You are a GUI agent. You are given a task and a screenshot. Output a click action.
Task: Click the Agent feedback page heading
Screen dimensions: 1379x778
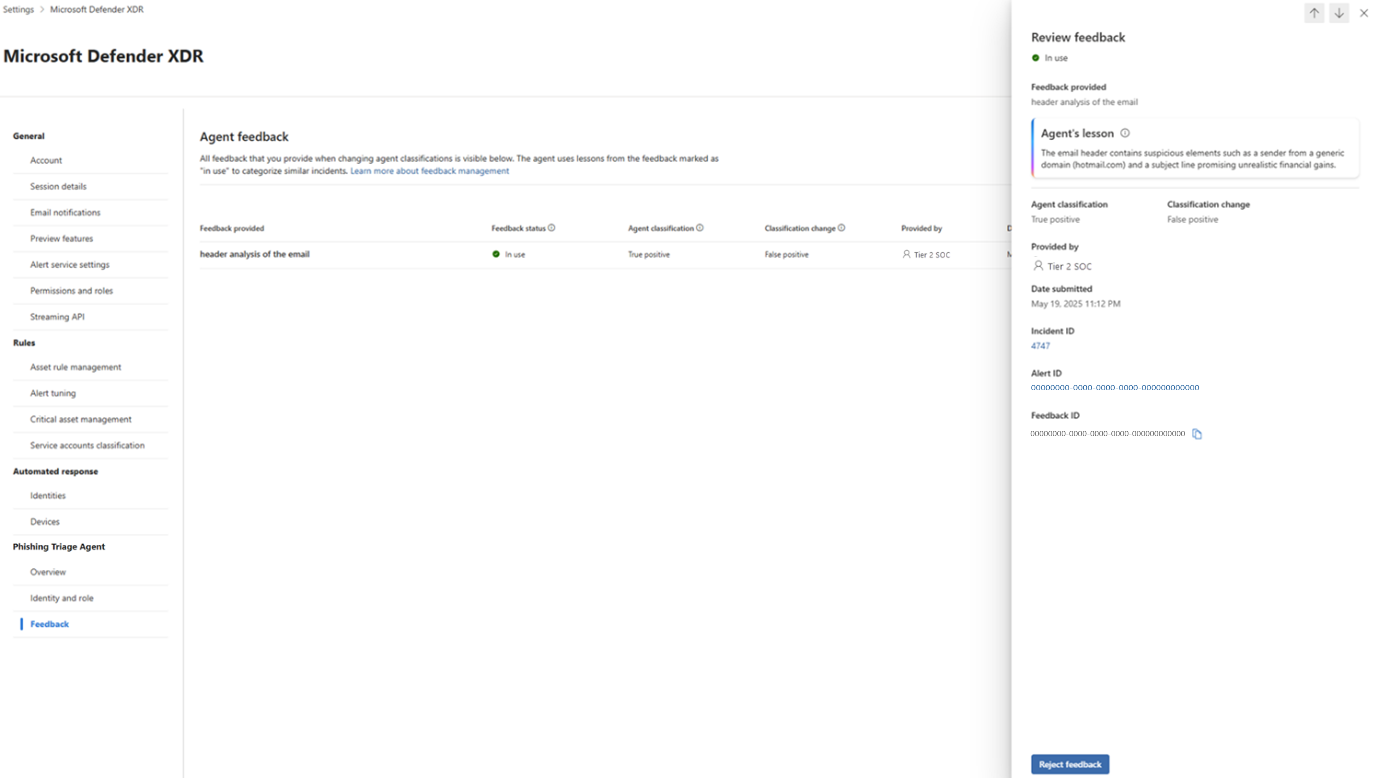point(244,137)
